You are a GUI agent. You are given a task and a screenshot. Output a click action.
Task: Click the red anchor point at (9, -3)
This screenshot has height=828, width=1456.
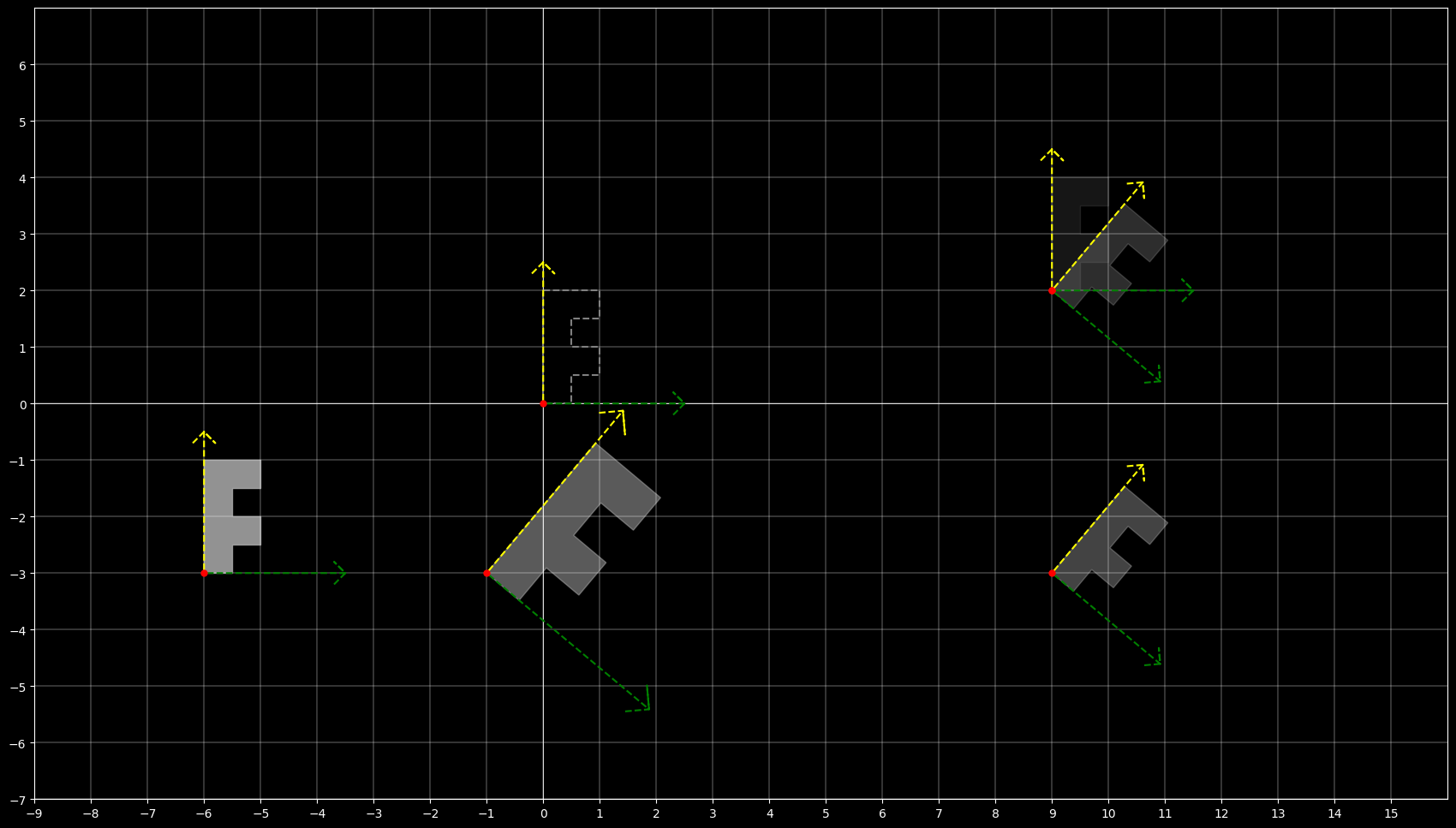(x=1052, y=573)
